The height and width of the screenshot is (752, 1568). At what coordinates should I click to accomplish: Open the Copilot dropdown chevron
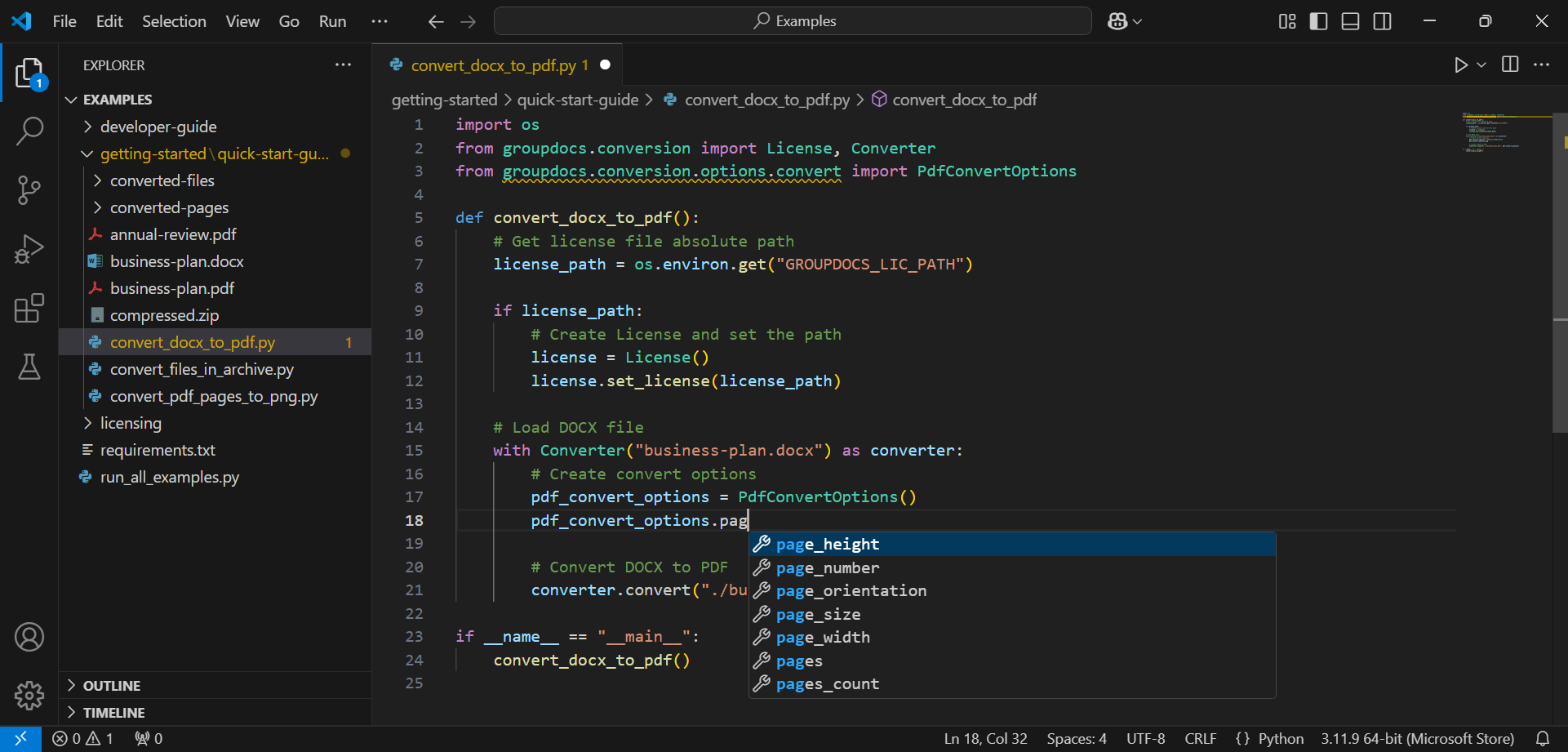[x=1137, y=21]
